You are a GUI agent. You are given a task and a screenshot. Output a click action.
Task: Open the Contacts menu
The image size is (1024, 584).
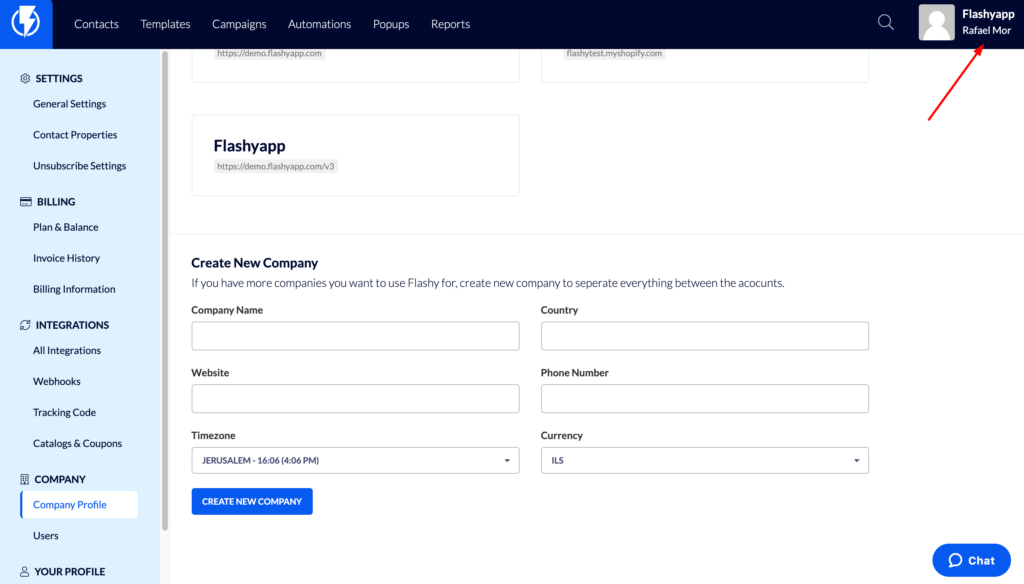[96, 24]
